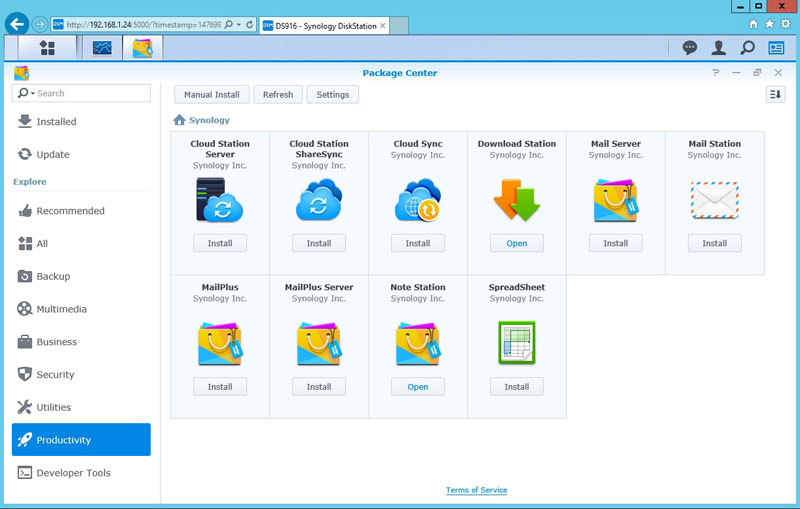Click the Mail Server package icon
This screenshot has width=800, height=509.
pyautogui.click(x=616, y=200)
